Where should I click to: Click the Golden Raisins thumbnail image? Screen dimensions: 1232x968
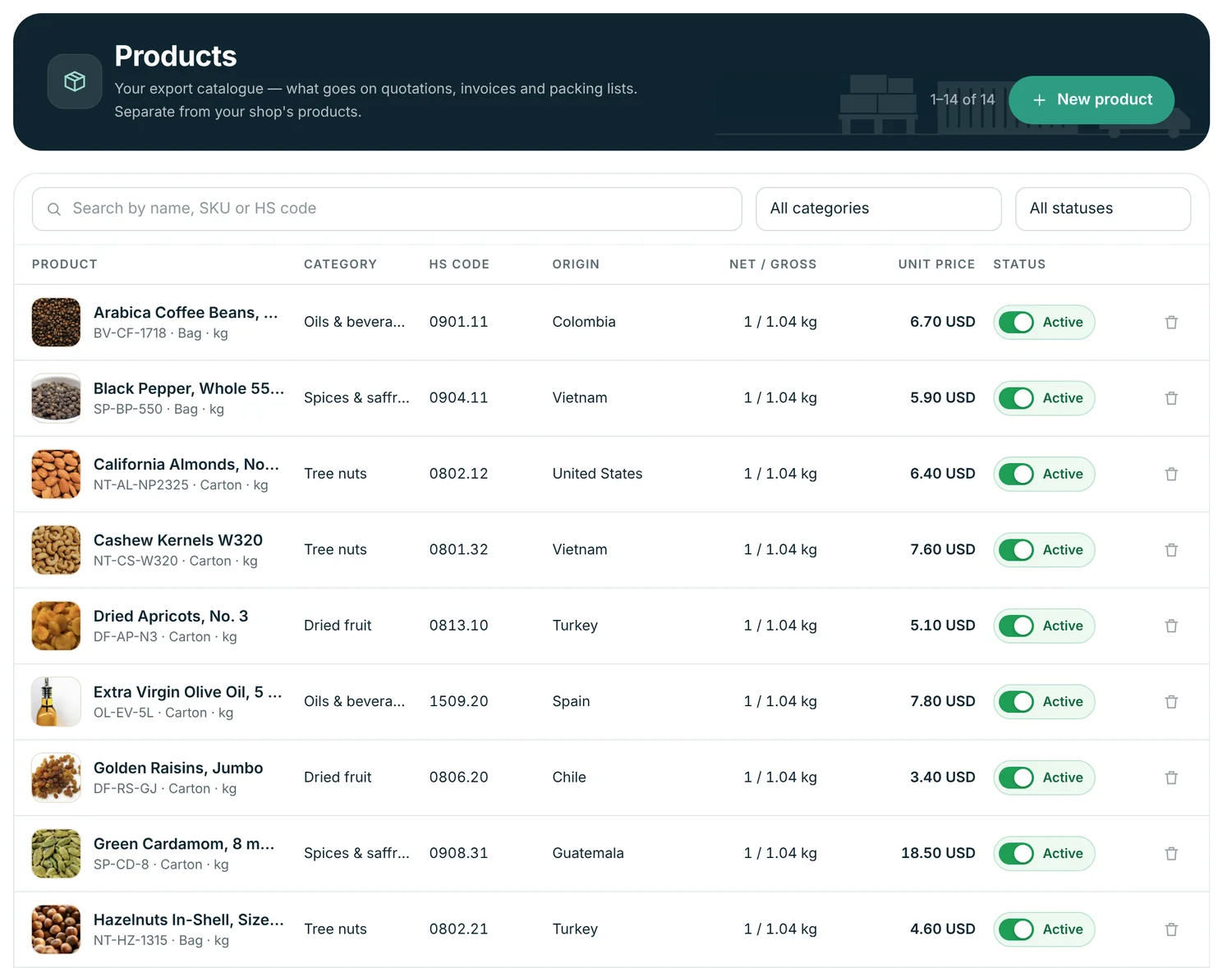point(56,778)
